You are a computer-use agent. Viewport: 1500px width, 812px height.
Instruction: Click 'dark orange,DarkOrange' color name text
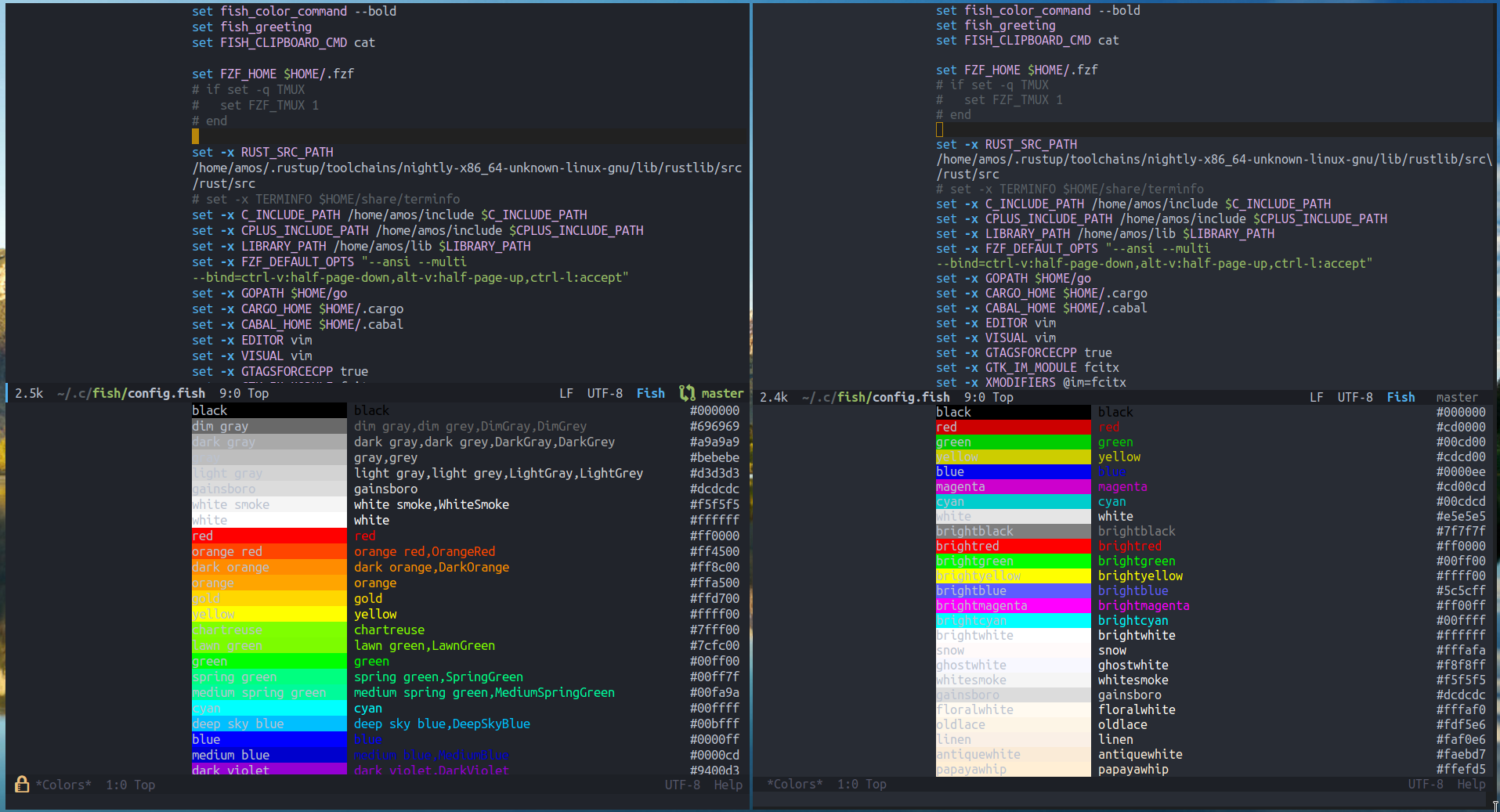[432, 567]
